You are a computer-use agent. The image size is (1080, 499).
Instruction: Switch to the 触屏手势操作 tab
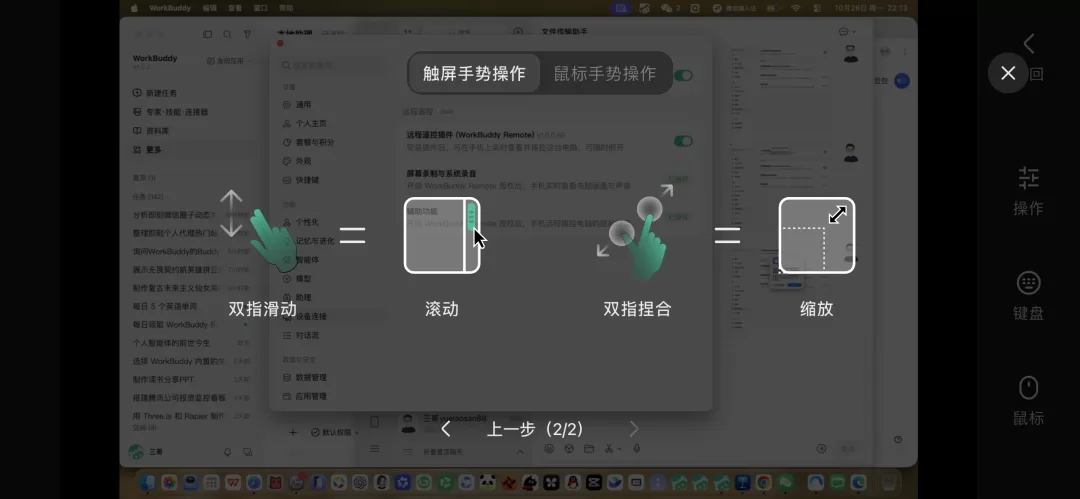(x=474, y=73)
